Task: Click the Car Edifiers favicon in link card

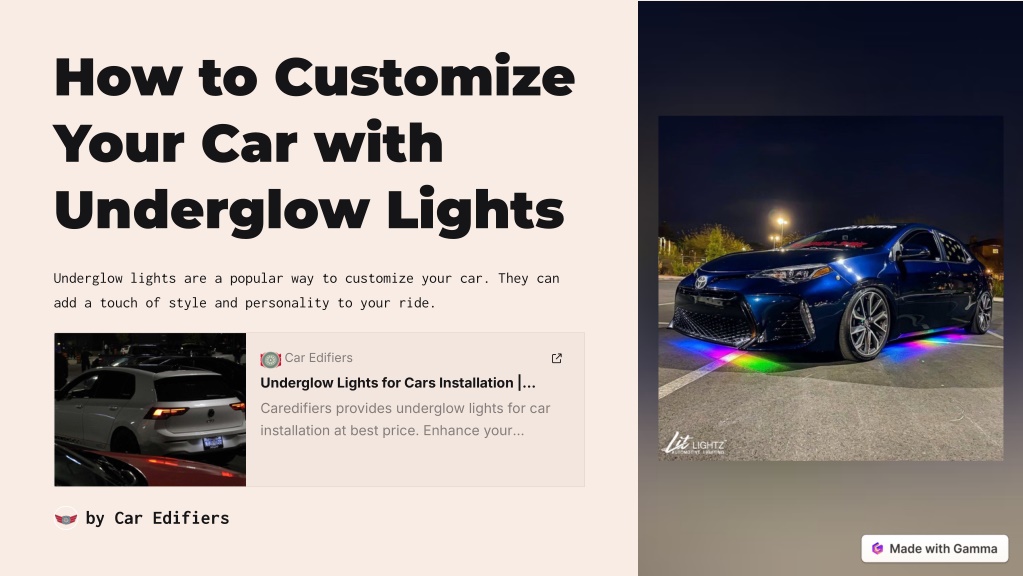Action: click(x=270, y=359)
